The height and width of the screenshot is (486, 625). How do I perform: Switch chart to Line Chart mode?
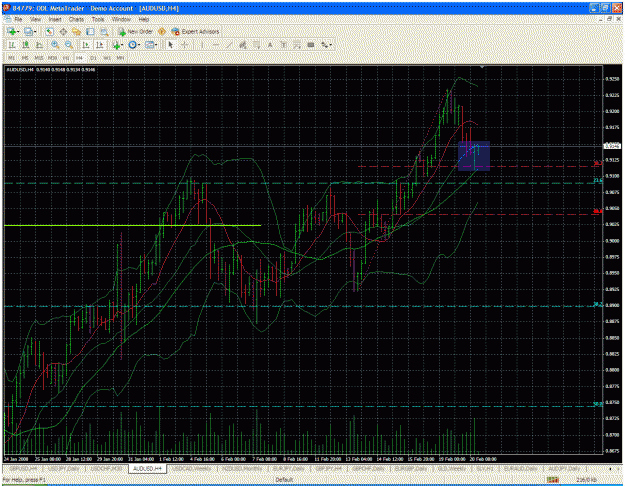coord(39,45)
